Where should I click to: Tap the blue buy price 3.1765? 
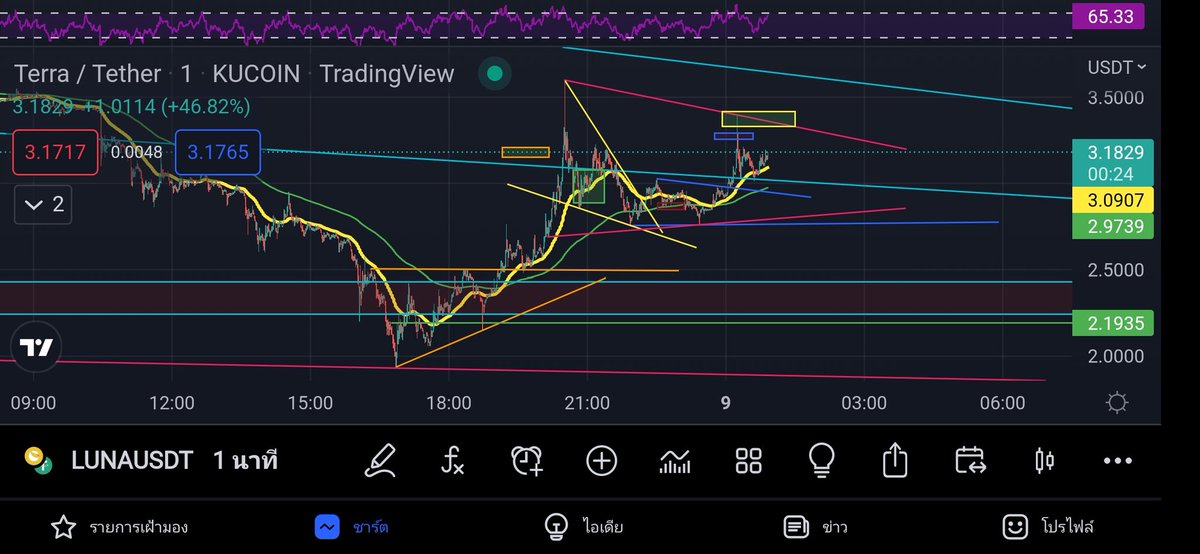(x=218, y=153)
